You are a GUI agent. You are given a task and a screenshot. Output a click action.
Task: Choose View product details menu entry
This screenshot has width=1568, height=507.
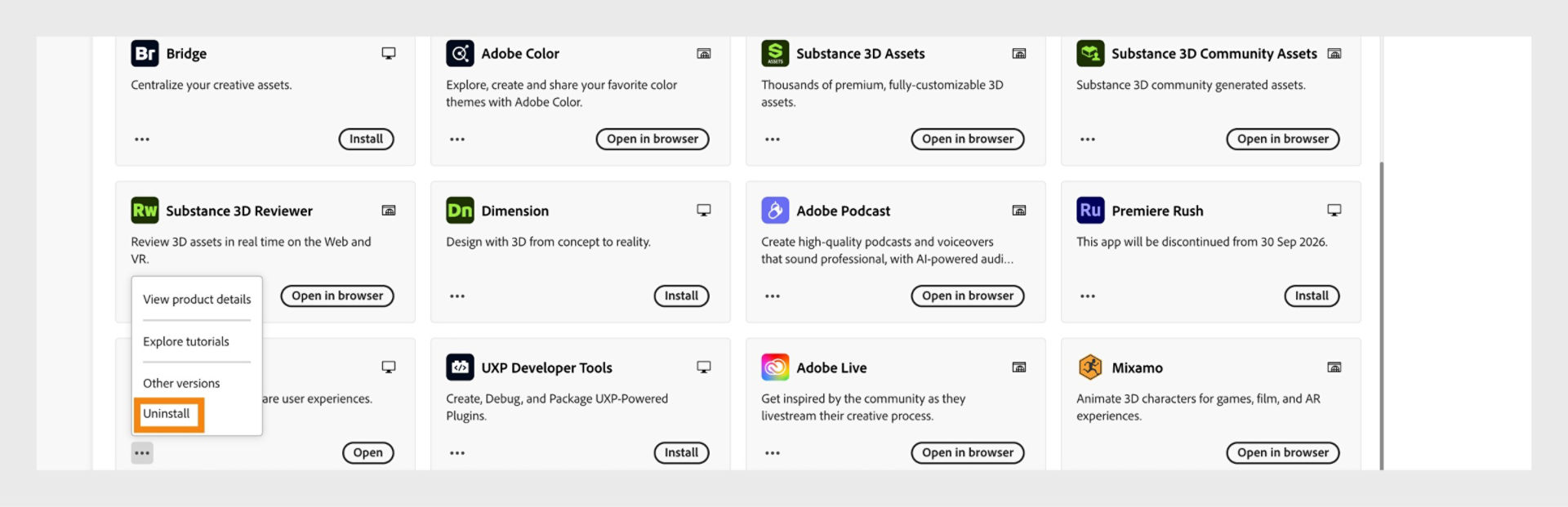196,299
